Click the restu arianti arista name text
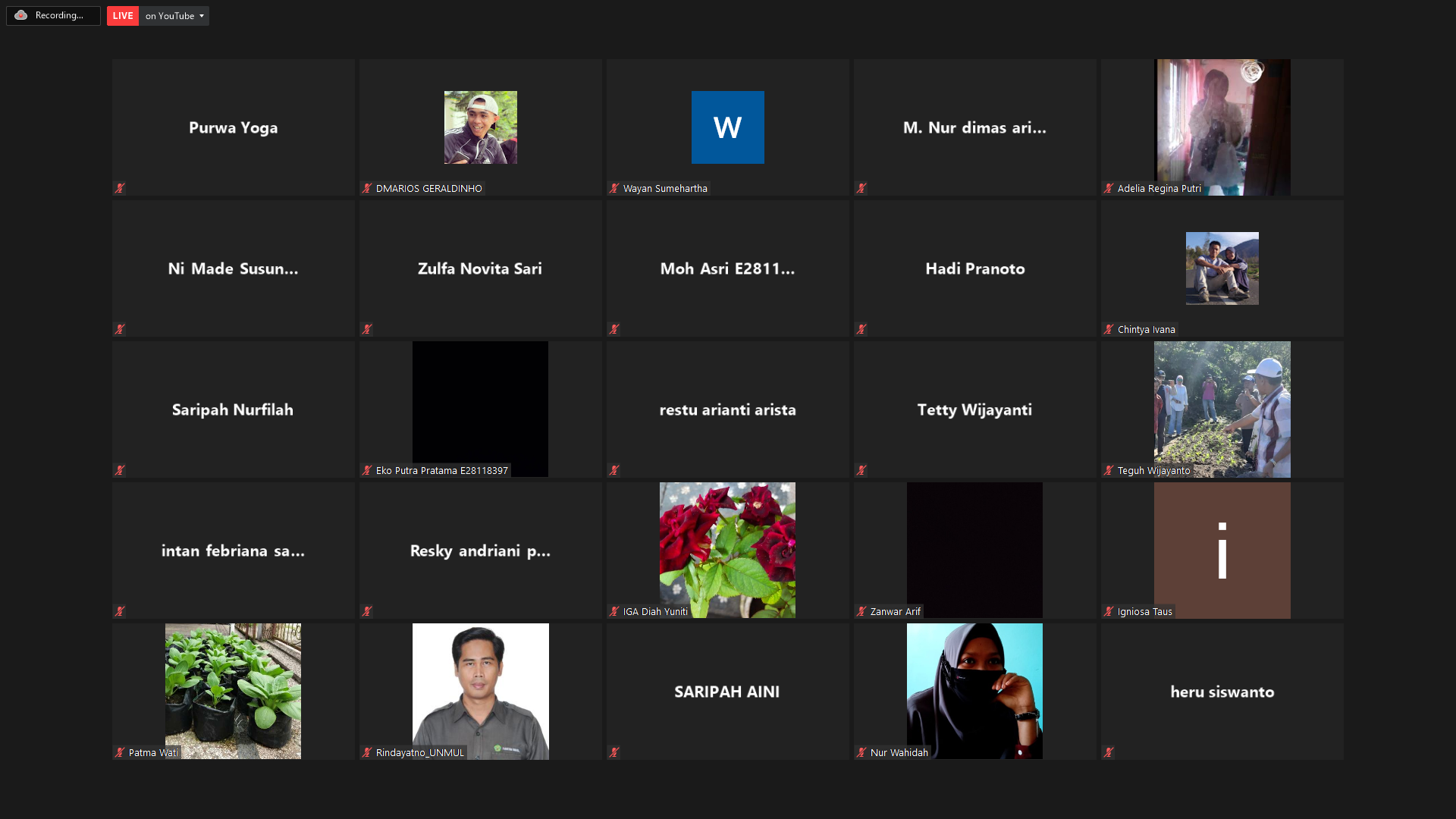The height and width of the screenshot is (819, 1456). [728, 410]
